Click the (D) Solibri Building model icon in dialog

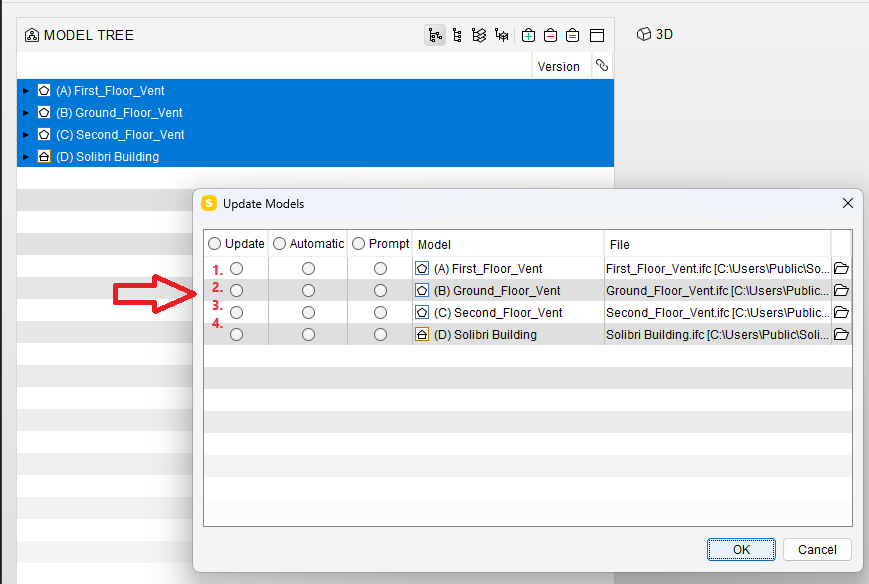coord(422,335)
